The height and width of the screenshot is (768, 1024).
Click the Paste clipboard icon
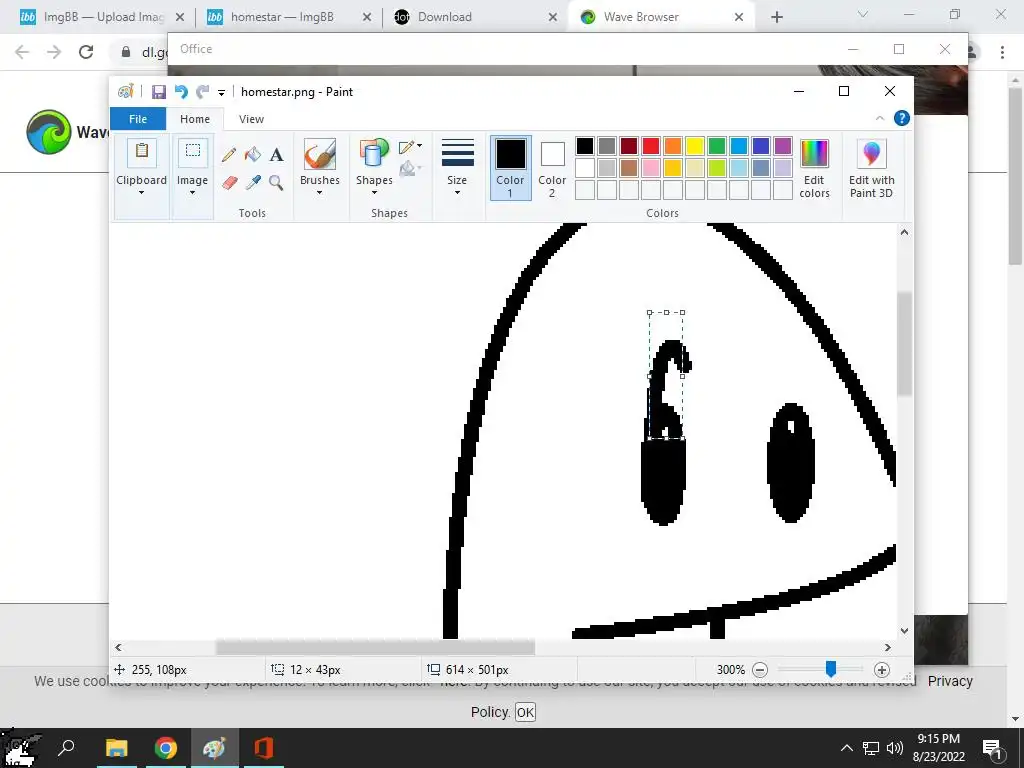pos(142,152)
